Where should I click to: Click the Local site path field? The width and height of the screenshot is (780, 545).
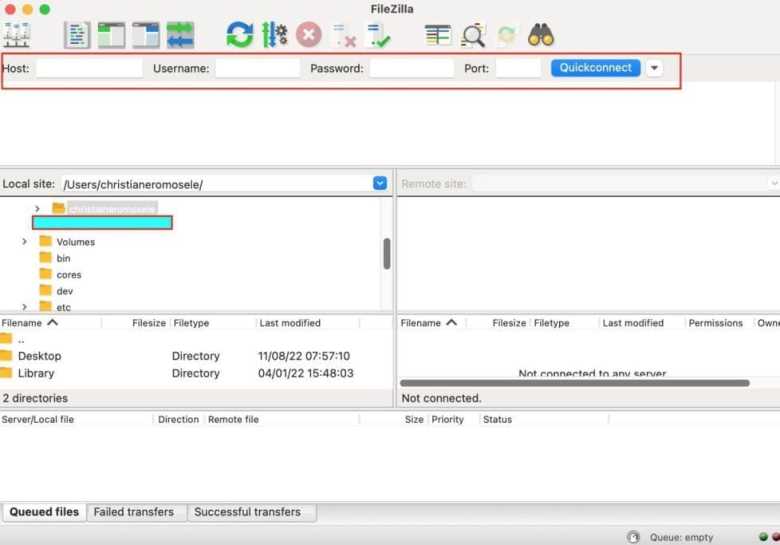[x=217, y=184]
